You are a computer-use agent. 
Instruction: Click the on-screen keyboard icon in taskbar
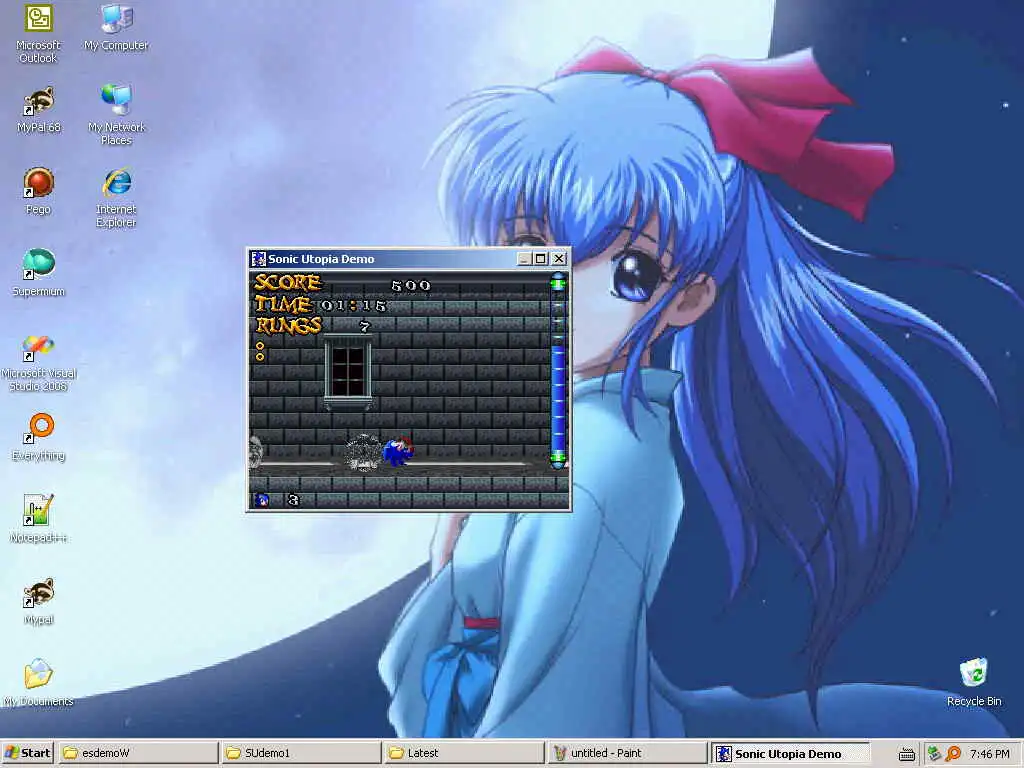tap(906, 754)
